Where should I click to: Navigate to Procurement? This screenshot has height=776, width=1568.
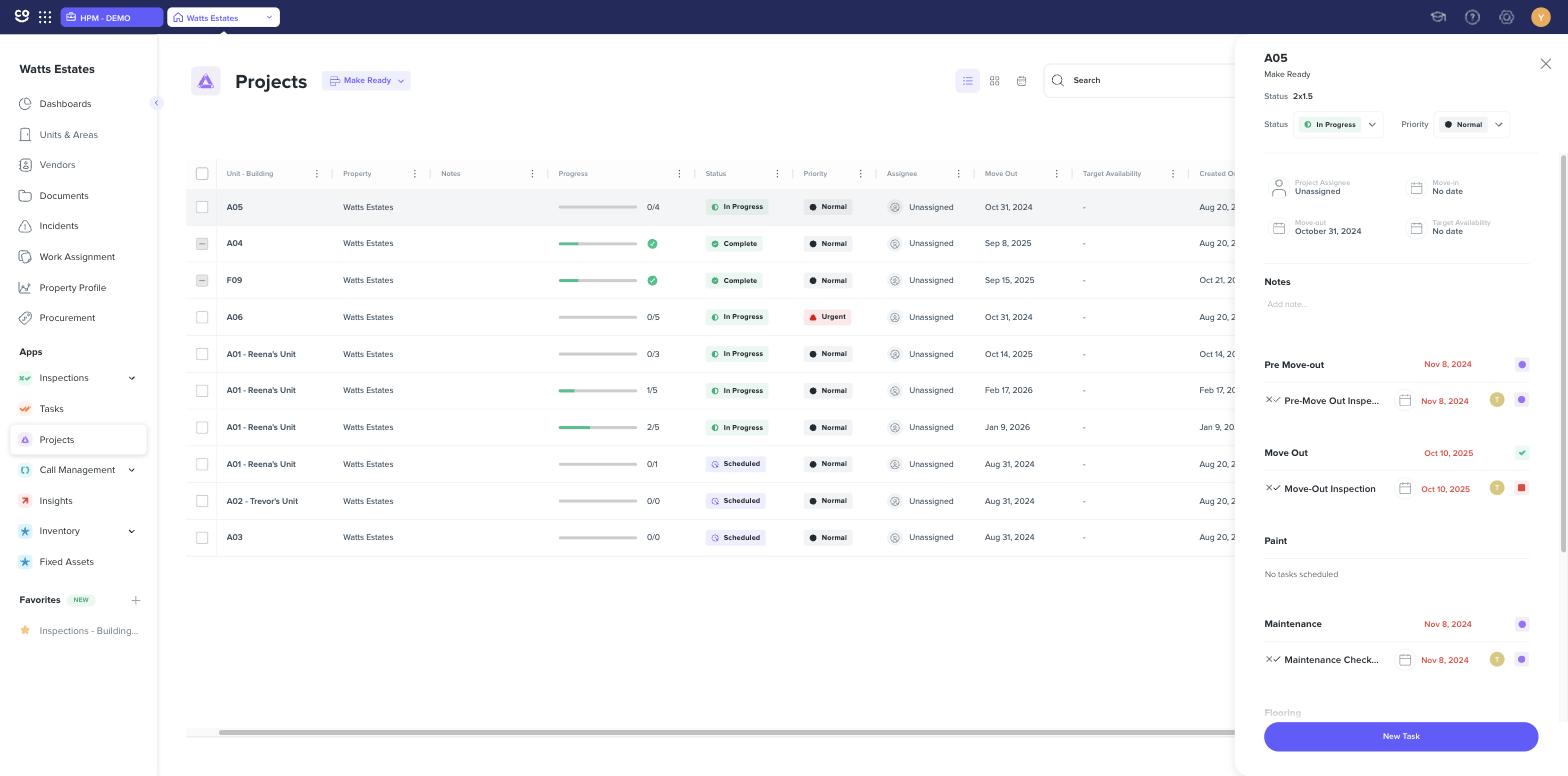point(67,318)
